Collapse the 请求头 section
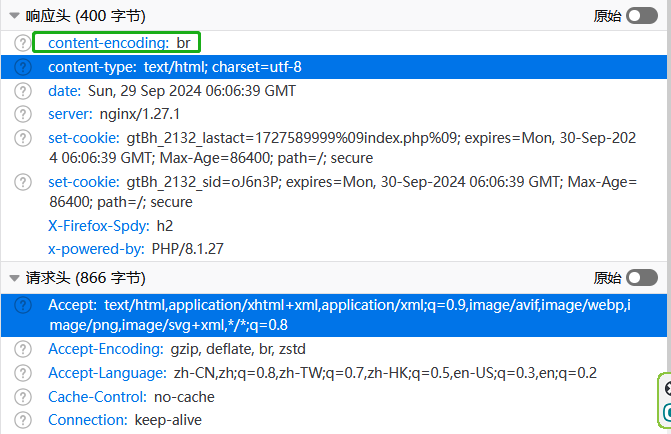The width and height of the screenshot is (671, 434). click(15, 278)
